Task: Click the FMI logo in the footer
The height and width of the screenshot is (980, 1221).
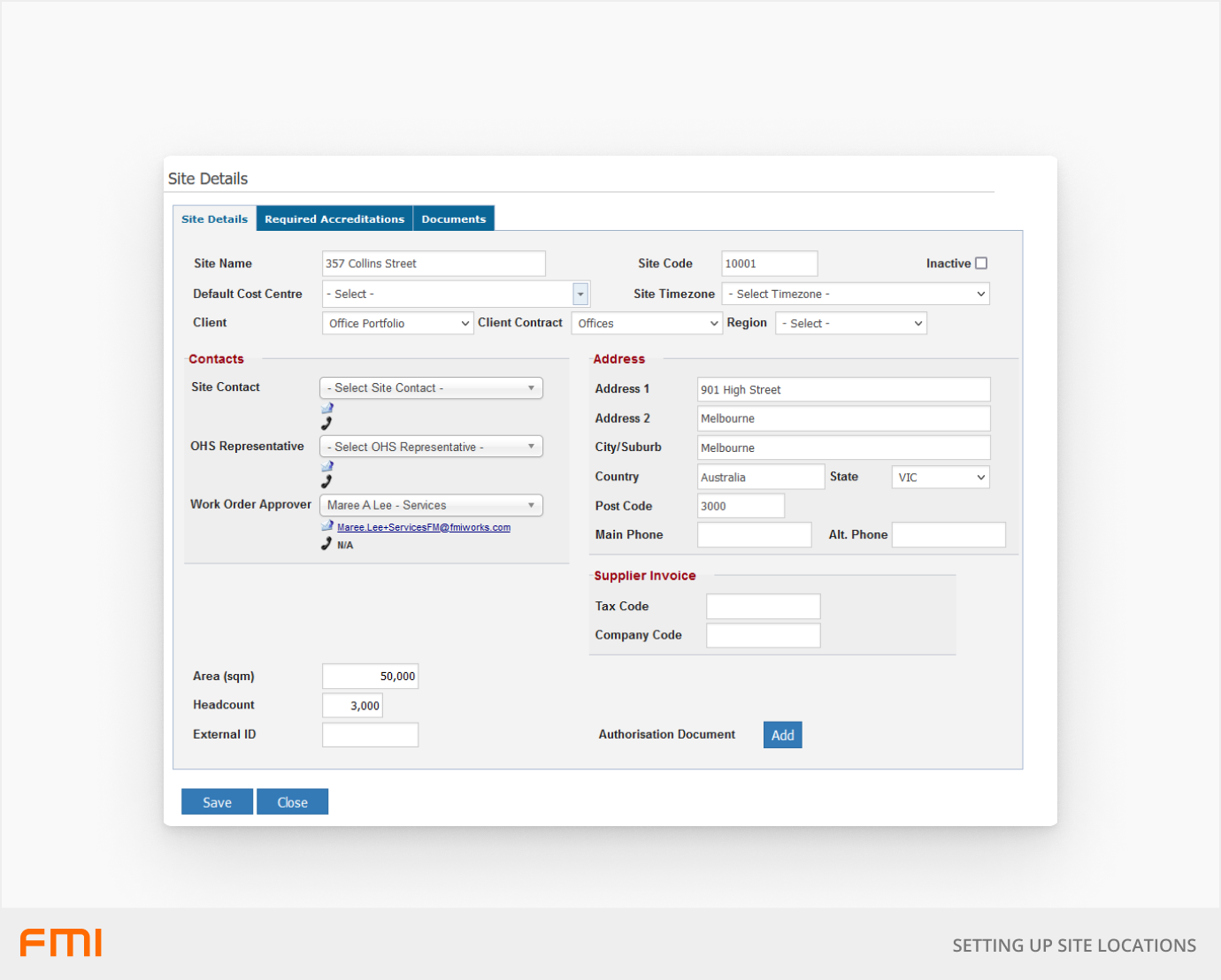Action: click(x=61, y=943)
